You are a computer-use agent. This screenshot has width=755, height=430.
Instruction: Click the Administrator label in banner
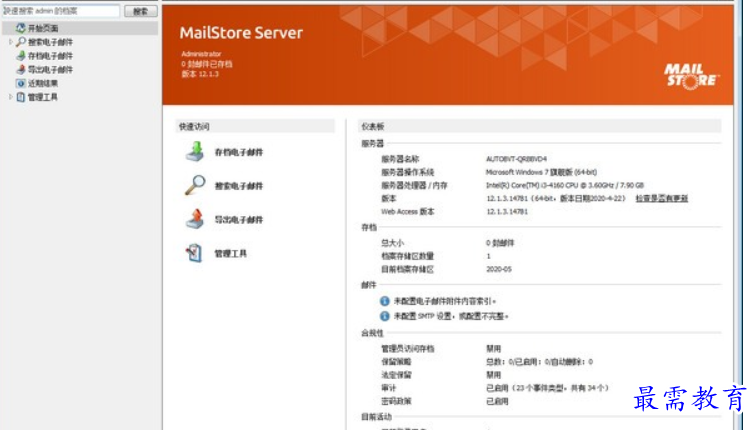click(x=201, y=54)
